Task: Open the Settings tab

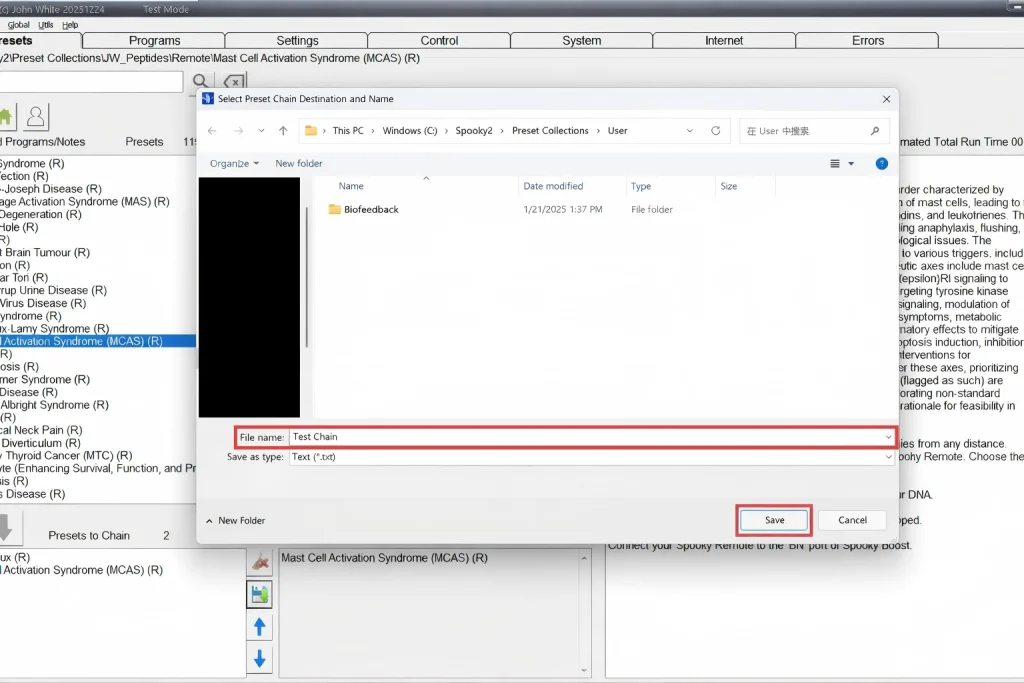Action: point(297,41)
